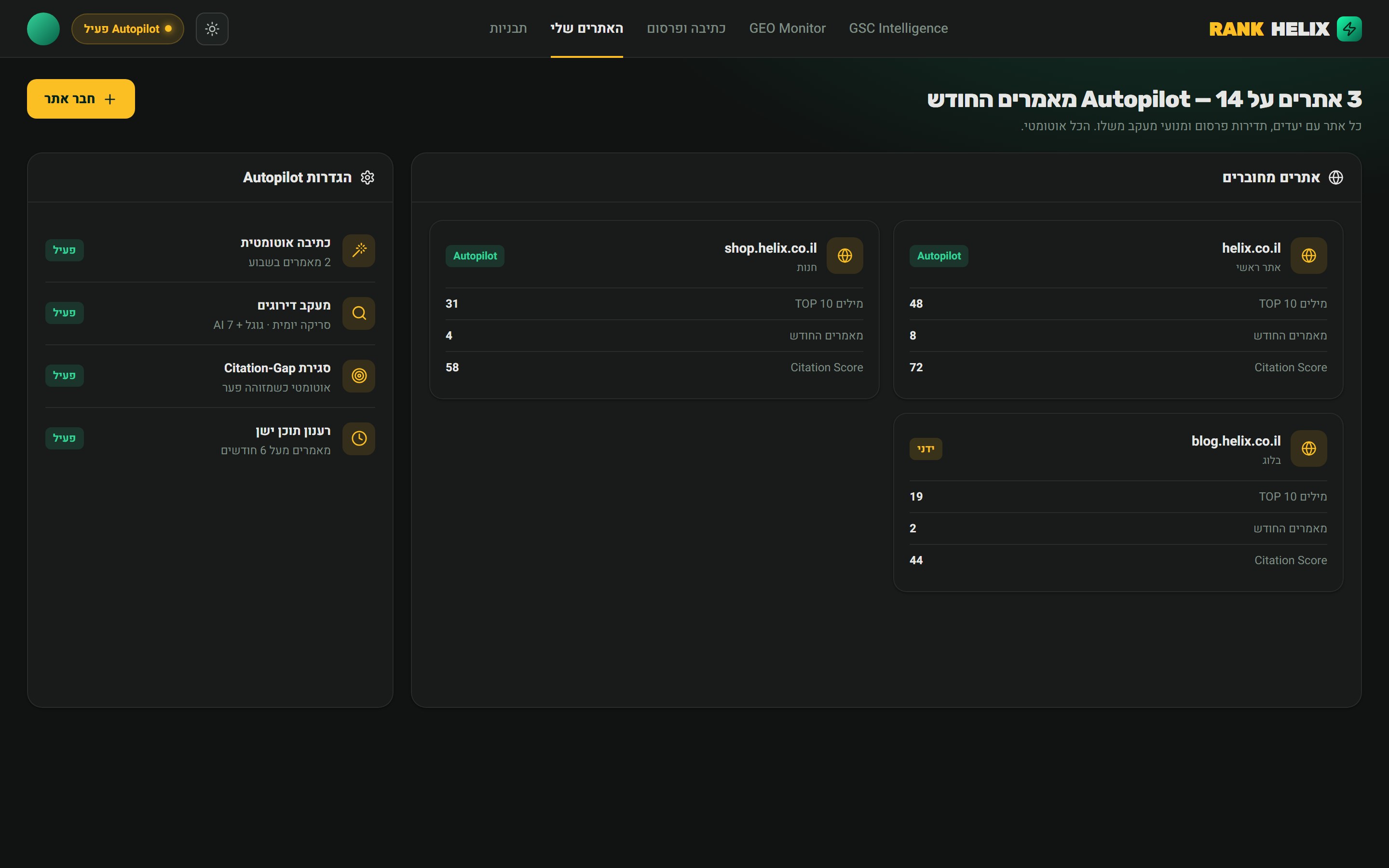Click Citation Score label on helix.co.il card
Image resolution: width=1389 pixels, height=868 pixels.
tap(1290, 367)
